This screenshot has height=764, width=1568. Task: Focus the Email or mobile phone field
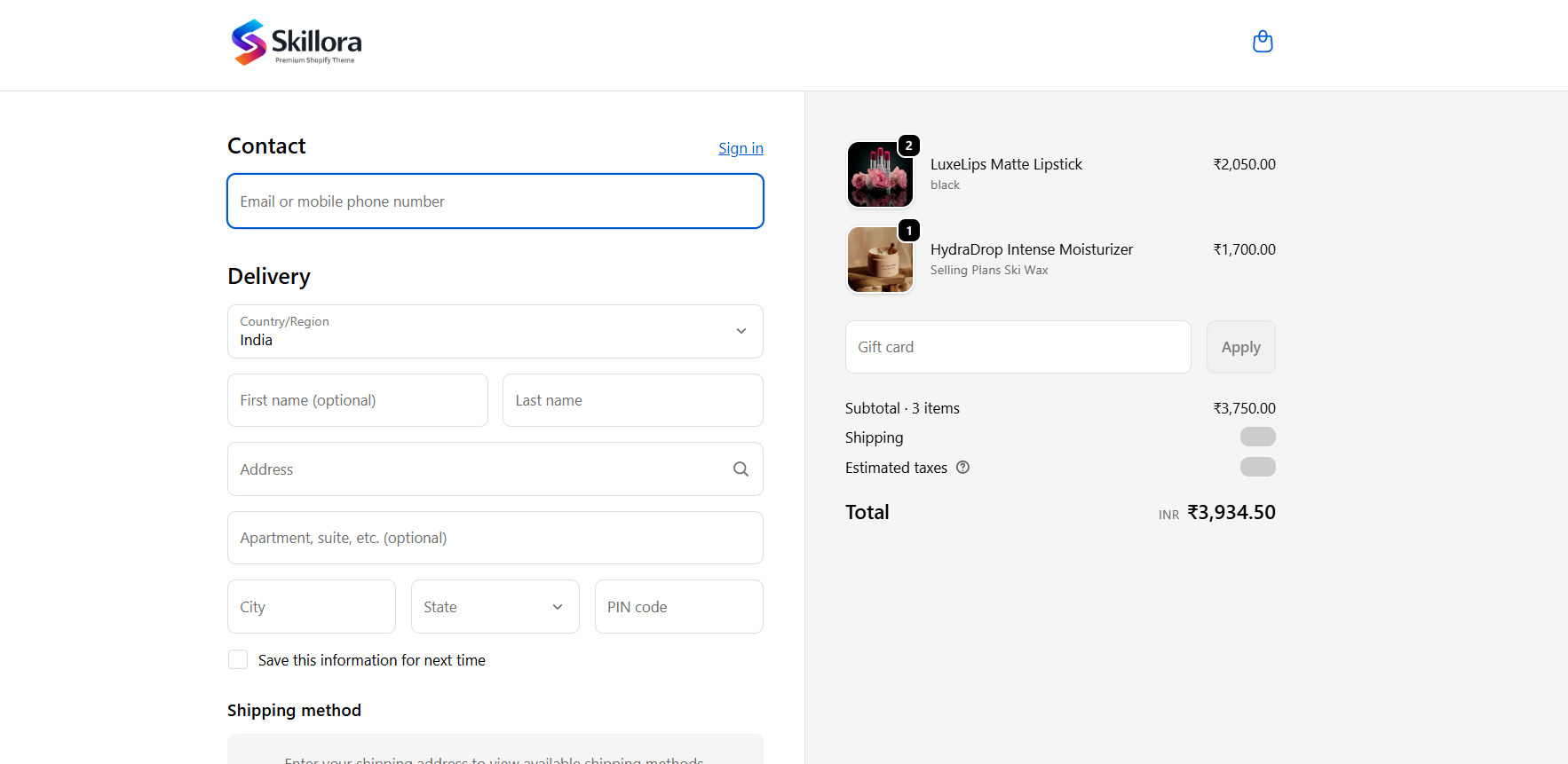coord(495,201)
